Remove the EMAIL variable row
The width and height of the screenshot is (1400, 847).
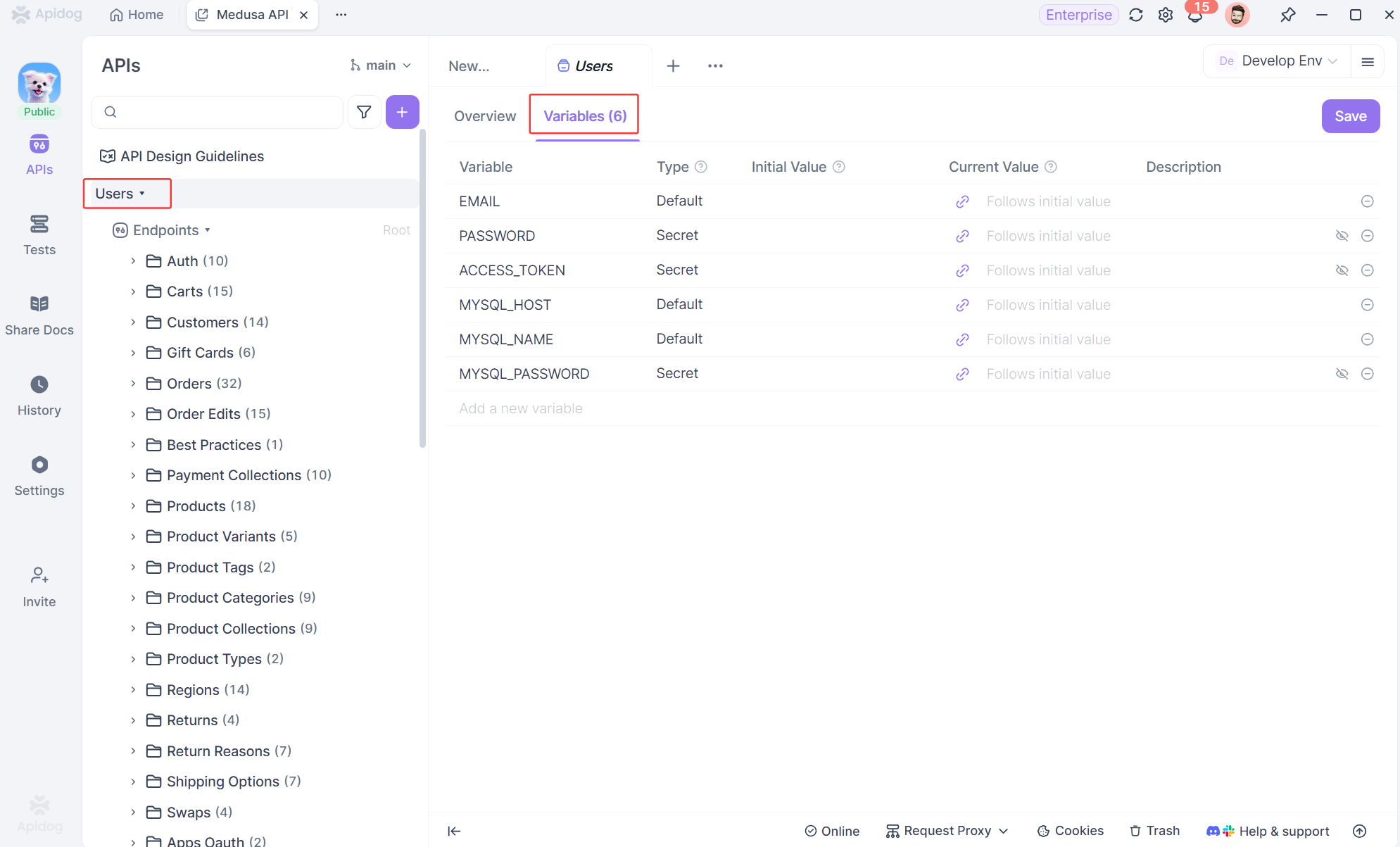[x=1367, y=201]
